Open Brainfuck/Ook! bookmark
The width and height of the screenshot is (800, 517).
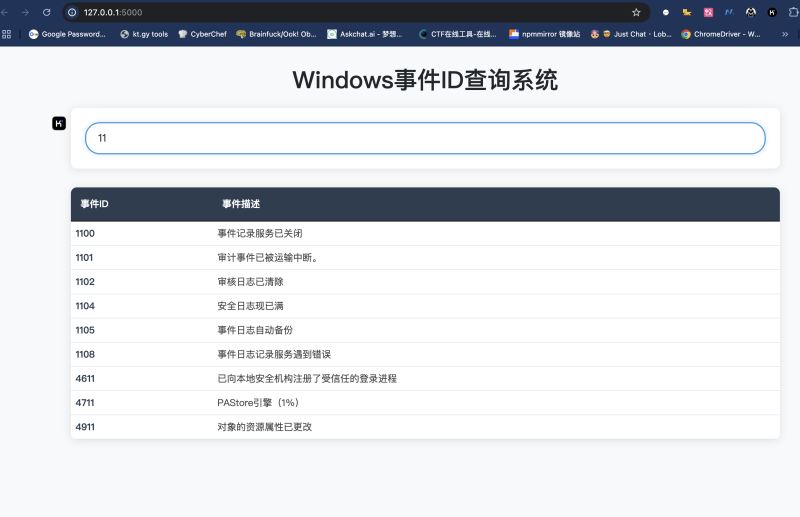point(277,34)
